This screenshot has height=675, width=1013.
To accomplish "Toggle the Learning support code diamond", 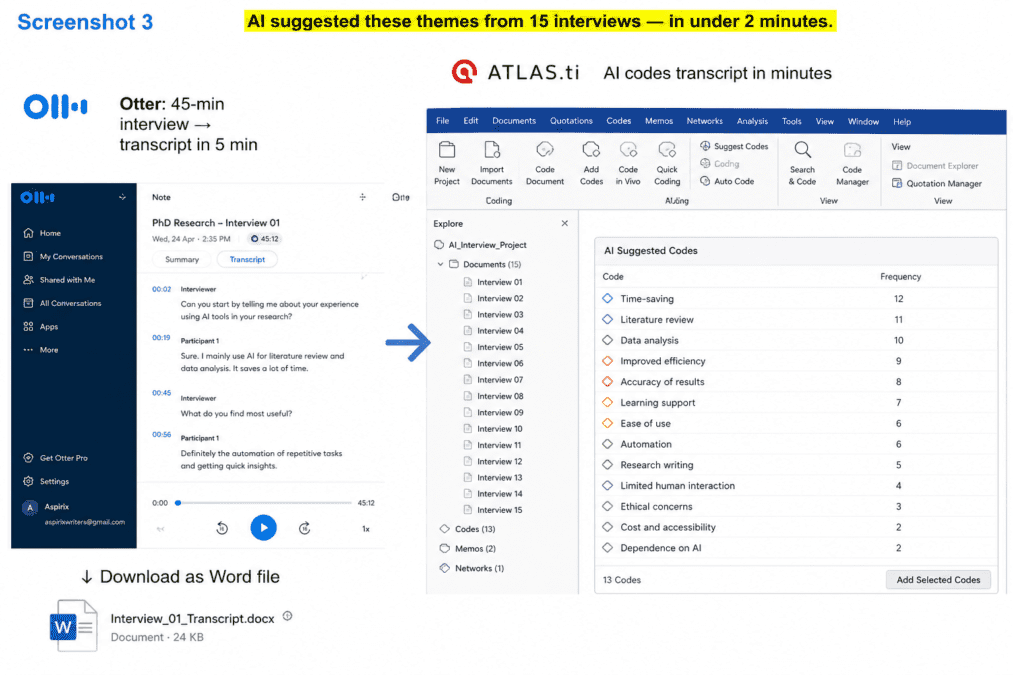I will pos(607,402).
